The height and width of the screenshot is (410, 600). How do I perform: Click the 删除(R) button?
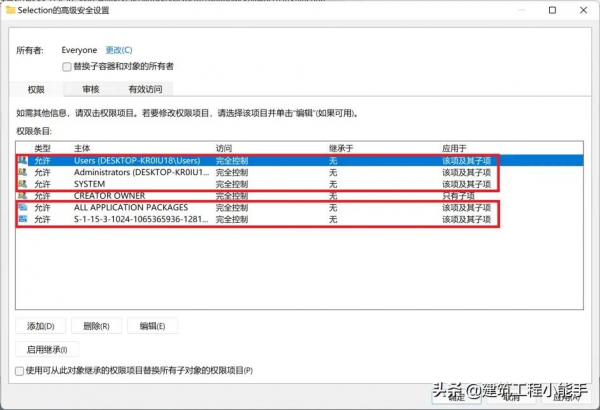[96, 326]
